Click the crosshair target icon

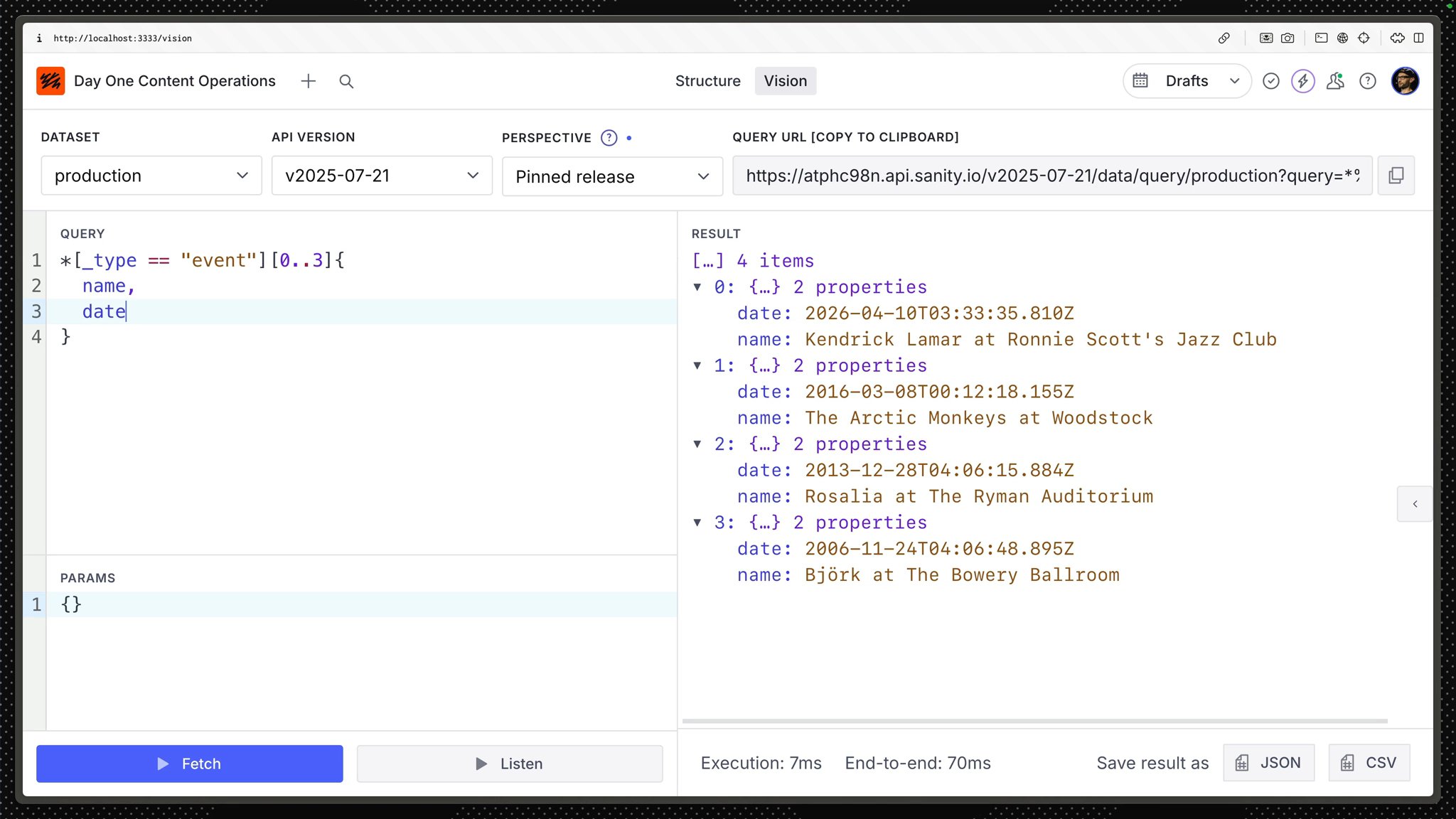pyautogui.click(x=1364, y=38)
